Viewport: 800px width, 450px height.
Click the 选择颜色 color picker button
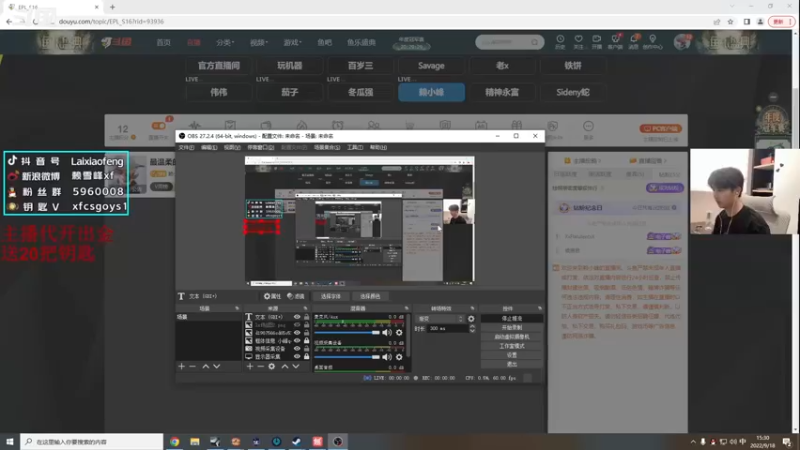tap(370, 296)
